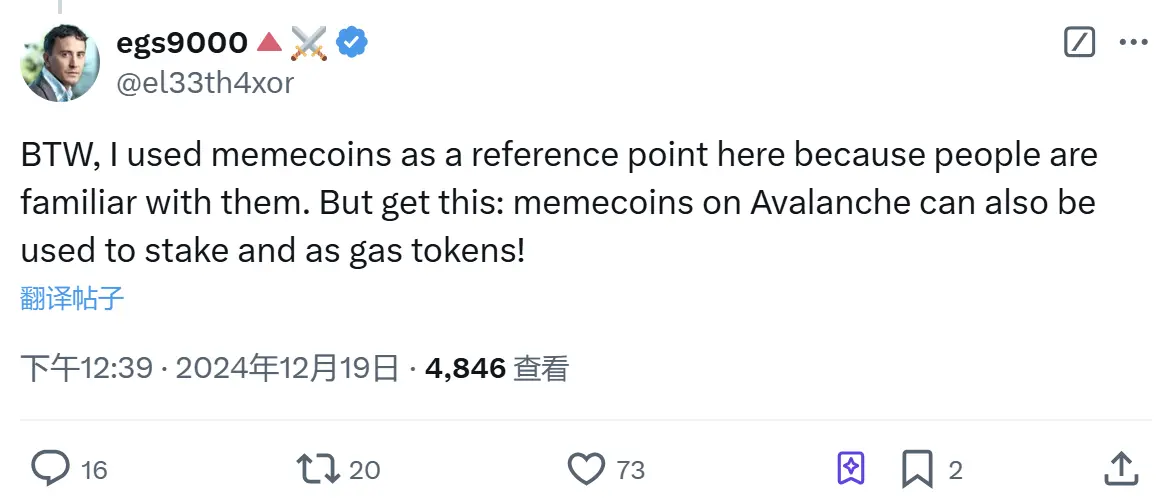Open the @el33th4xor handle link

pyautogui.click(x=206, y=83)
